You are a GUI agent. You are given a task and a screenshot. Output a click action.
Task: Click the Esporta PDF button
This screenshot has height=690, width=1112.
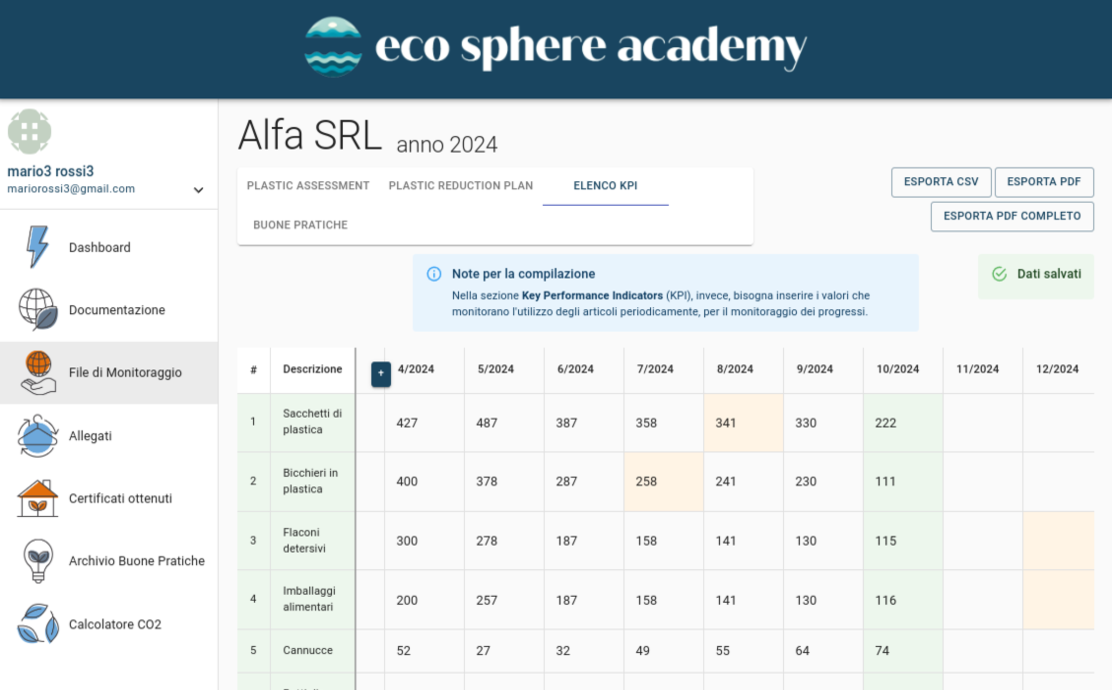(x=1044, y=182)
